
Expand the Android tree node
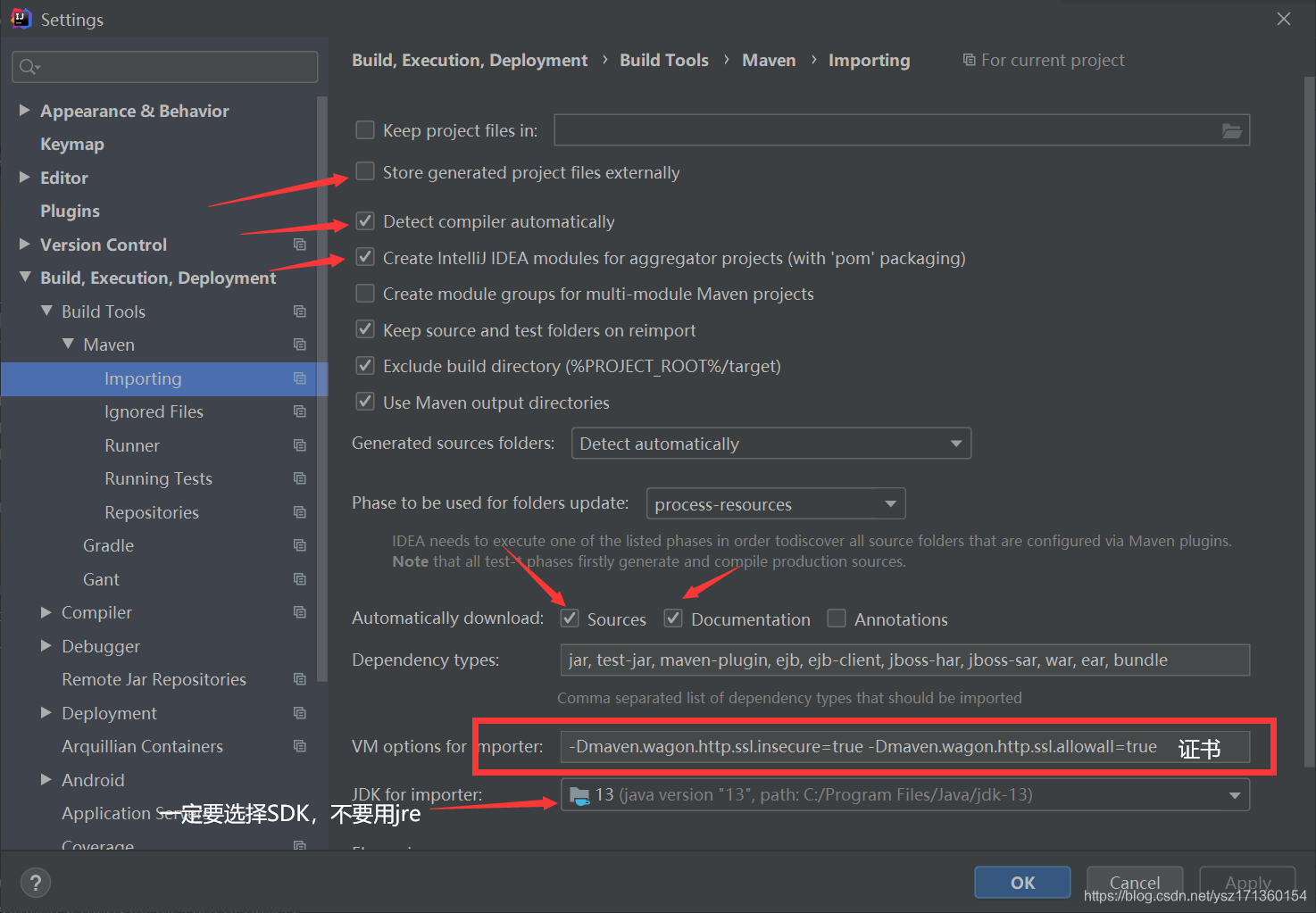click(x=46, y=779)
